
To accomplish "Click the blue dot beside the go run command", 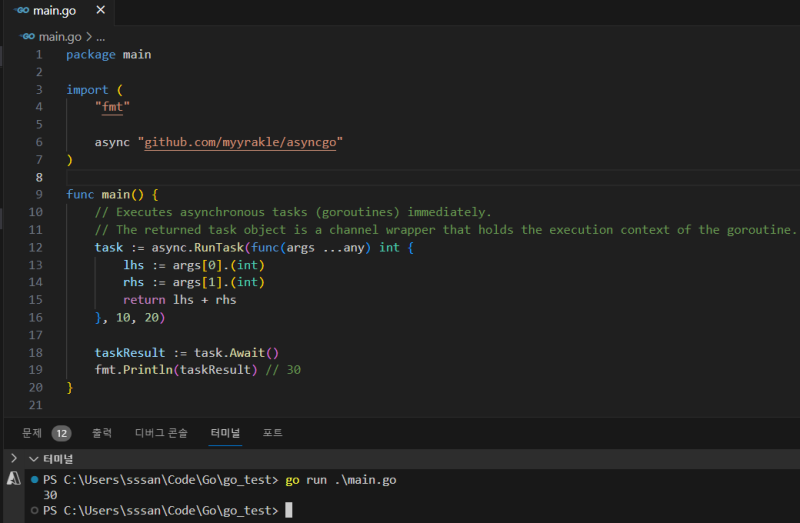I will point(34,480).
